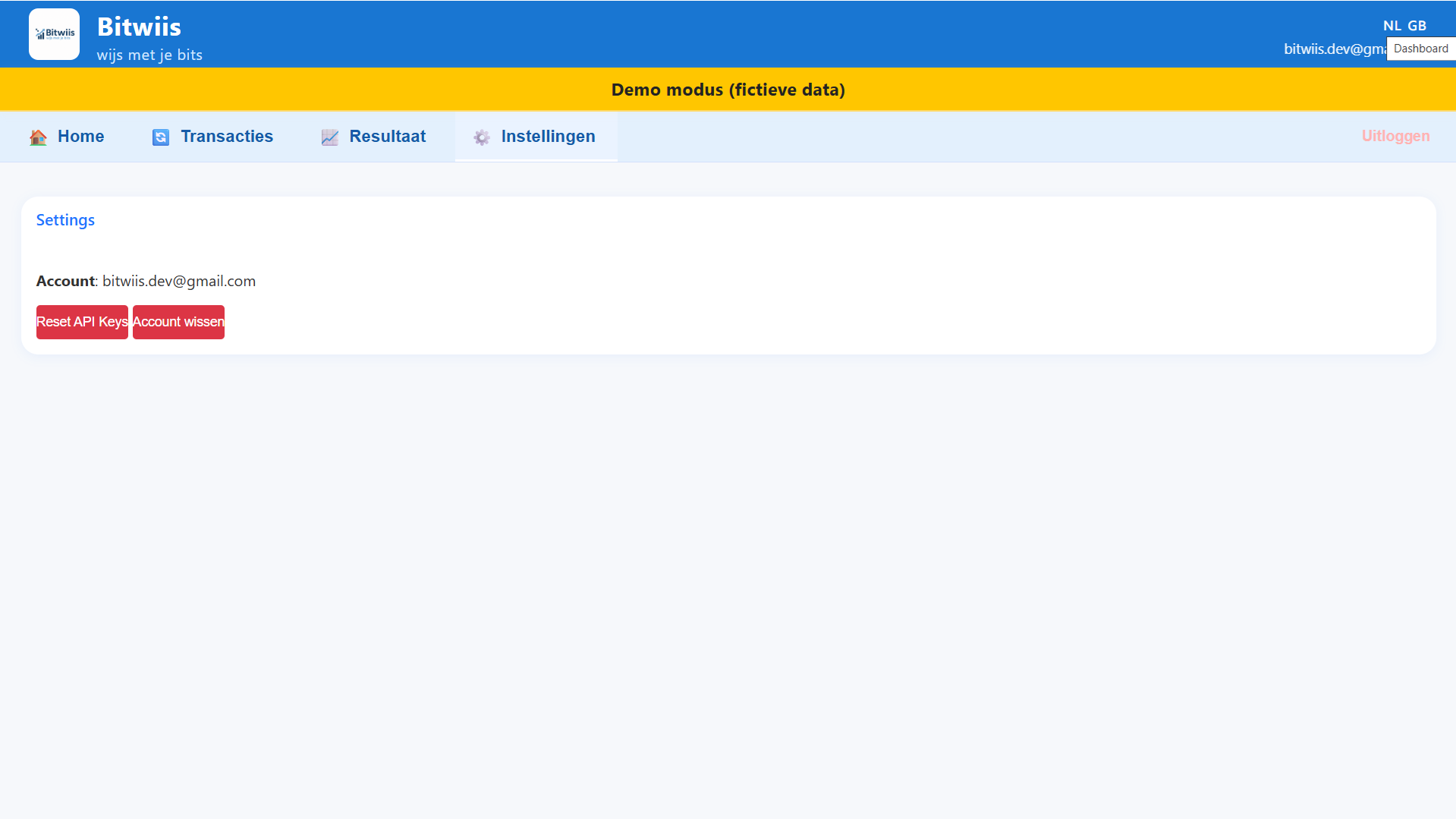Click the account email in Settings card
Image resolution: width=1456 pixels, height=819 pixels.
(179, 281)
